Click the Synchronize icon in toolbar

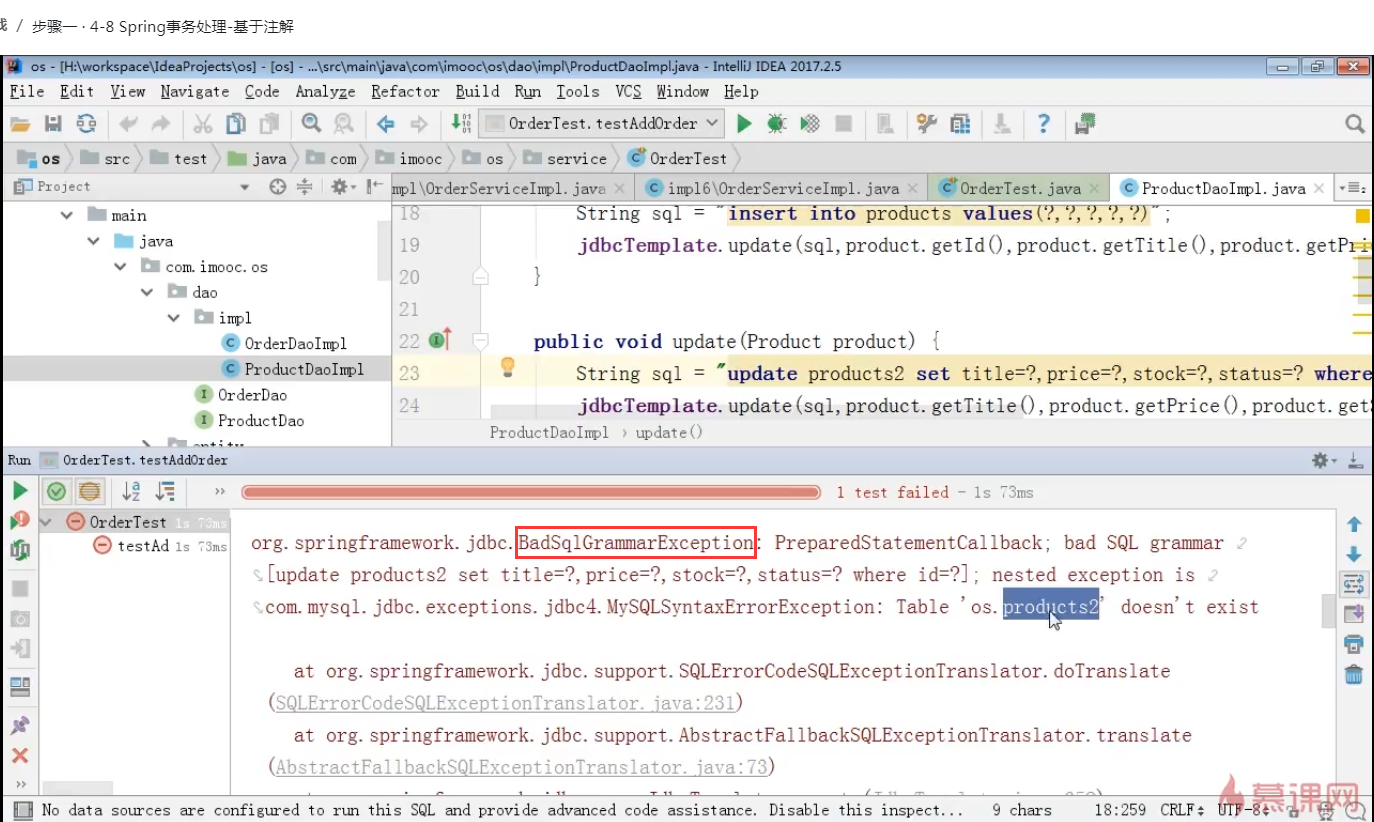(x=87, y=124)
